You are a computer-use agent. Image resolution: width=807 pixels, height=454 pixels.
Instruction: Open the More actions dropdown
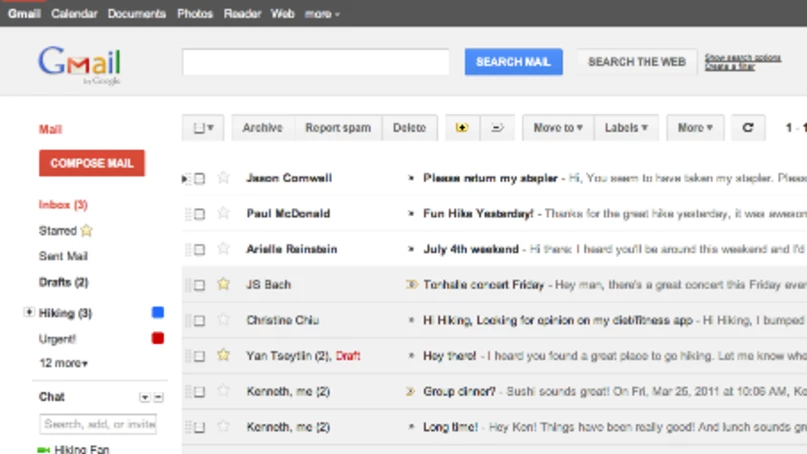[695, 128]
